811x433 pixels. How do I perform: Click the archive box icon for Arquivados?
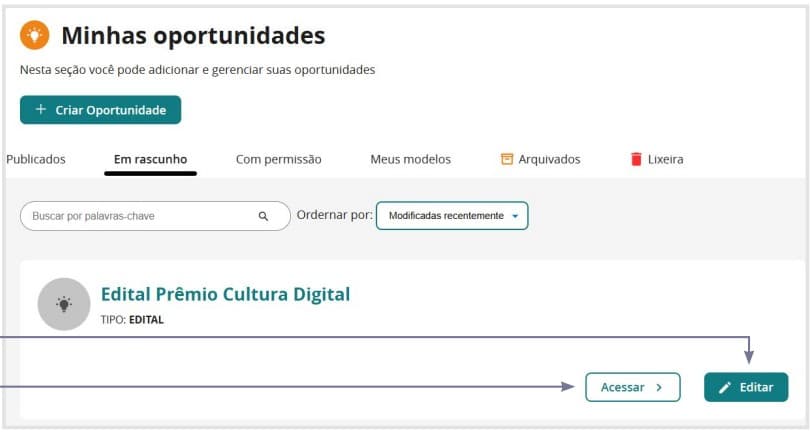tap(507, 159)
